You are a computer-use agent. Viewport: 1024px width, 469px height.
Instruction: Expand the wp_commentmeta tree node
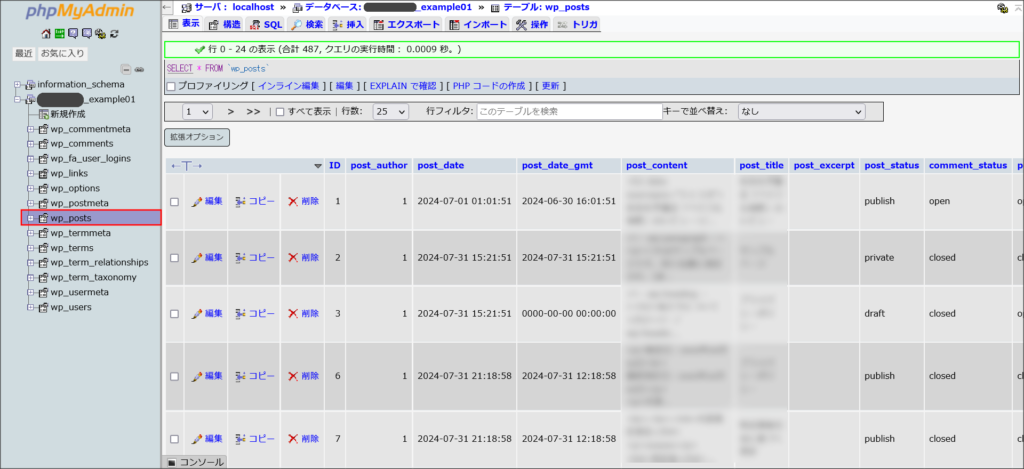tap(31, 129)
